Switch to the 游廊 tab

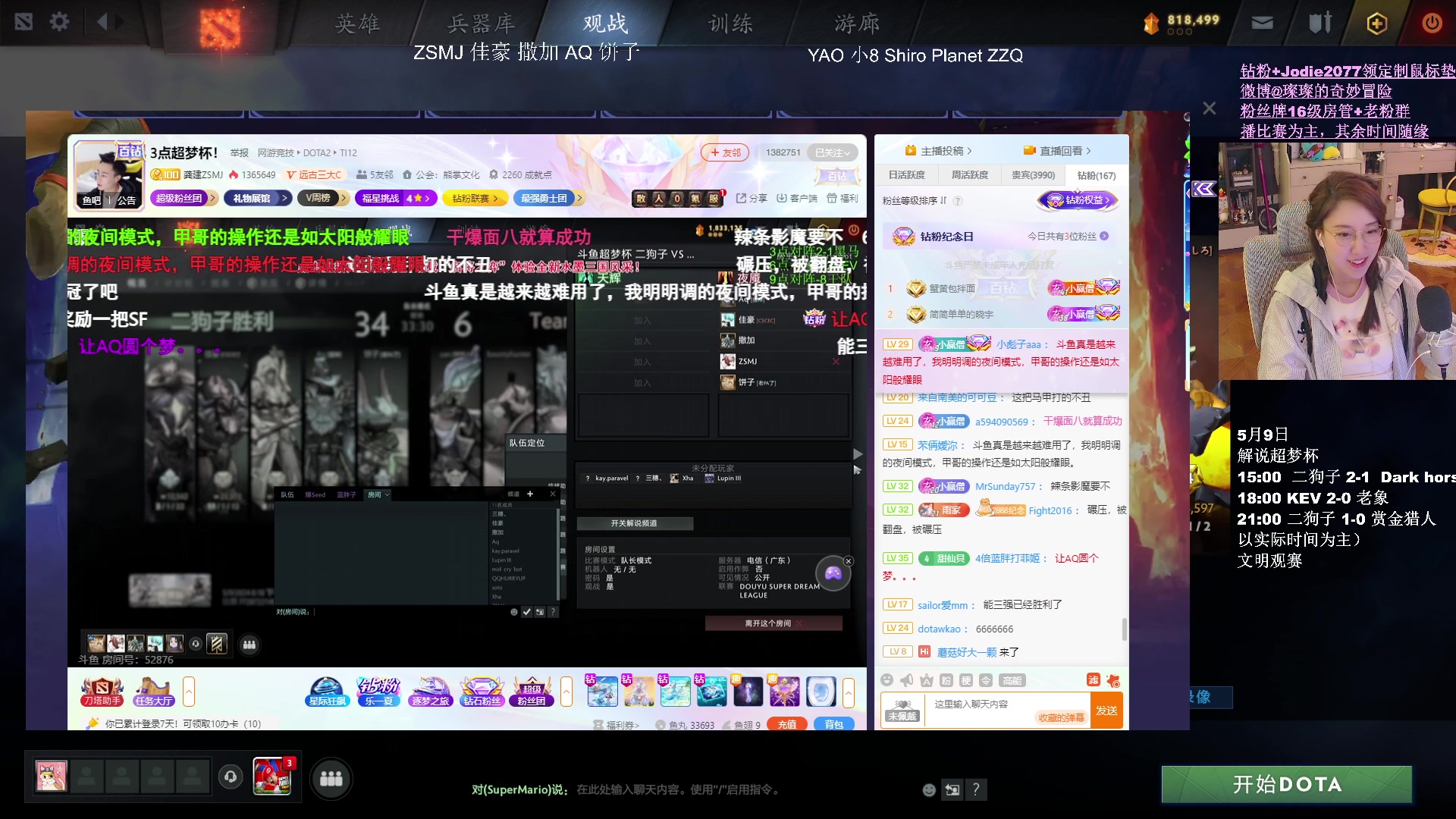pos(857,24)
